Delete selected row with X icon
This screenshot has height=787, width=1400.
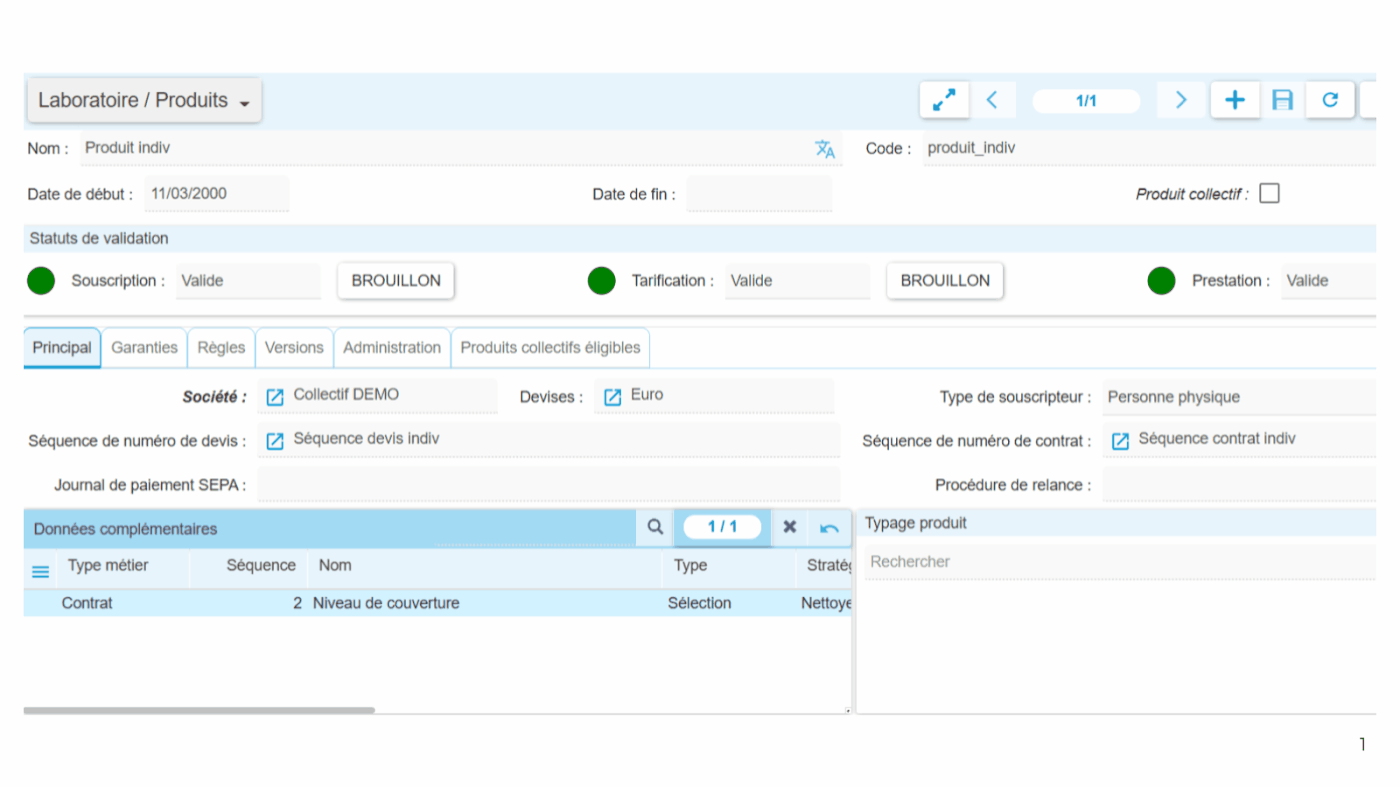(789, 527)
